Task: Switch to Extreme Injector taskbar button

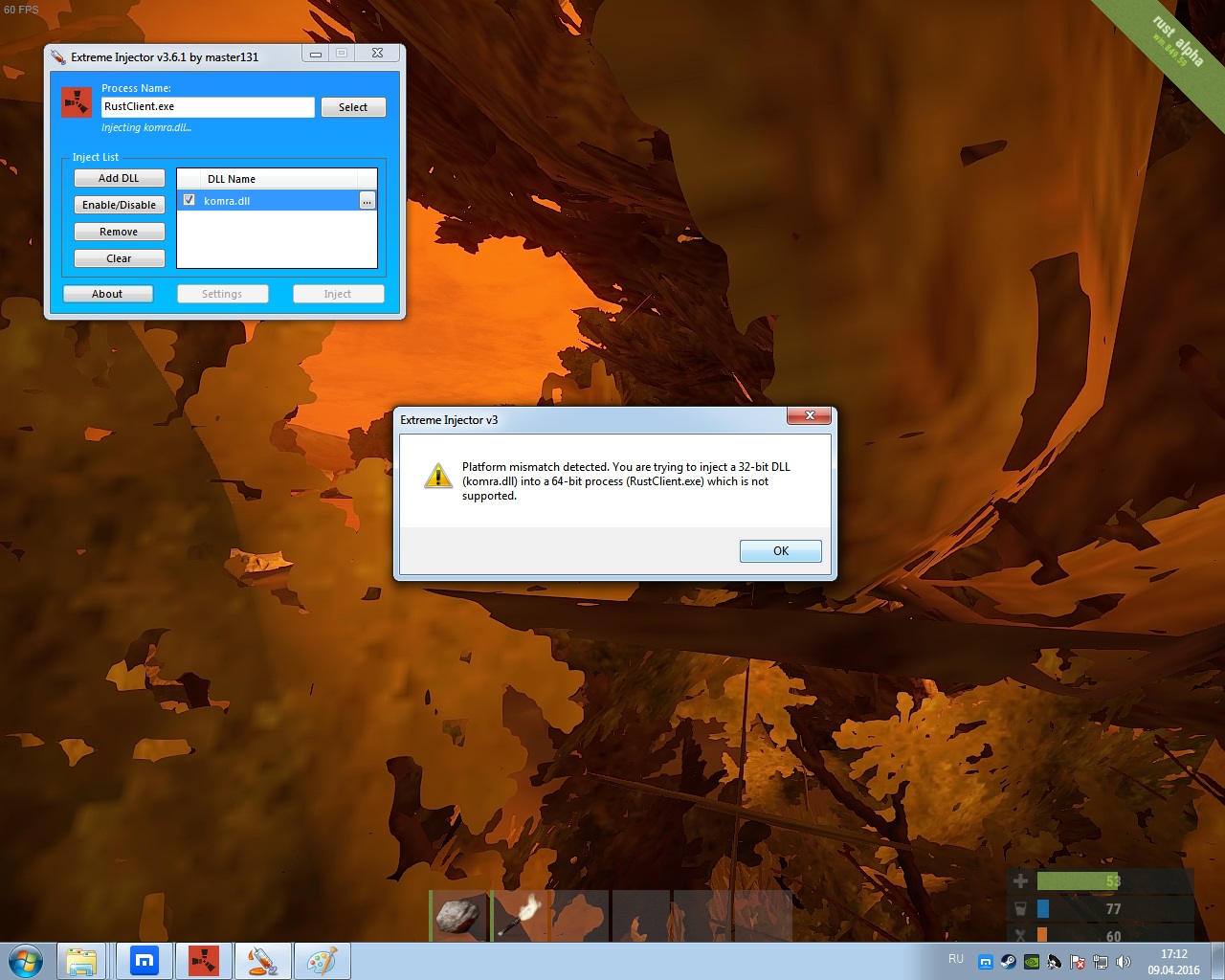Action: coord(262,961)
